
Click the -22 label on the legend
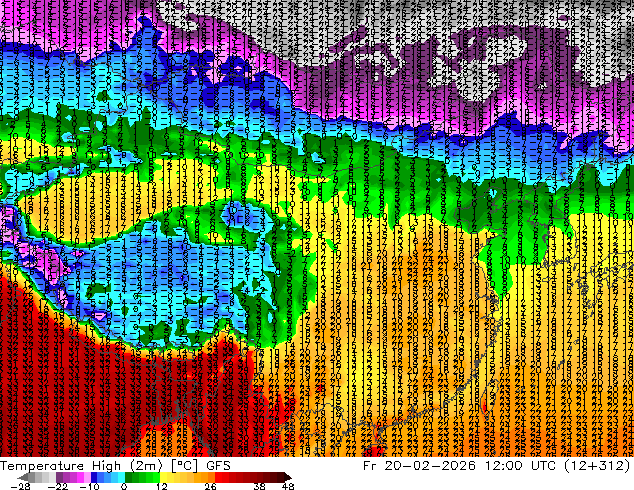58,486
